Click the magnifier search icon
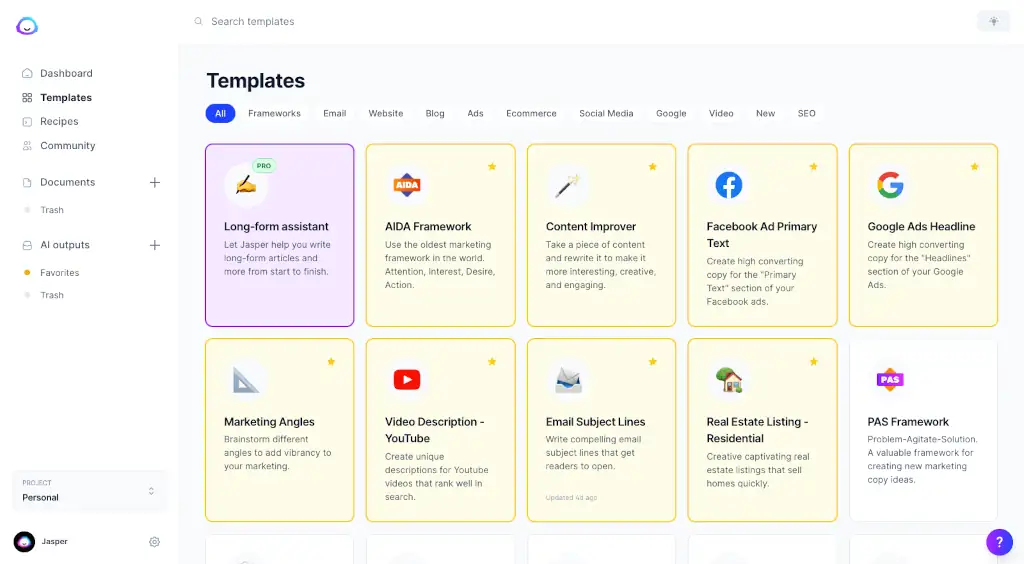Viewport: 1024px width, 564px height. click(199, 22)
